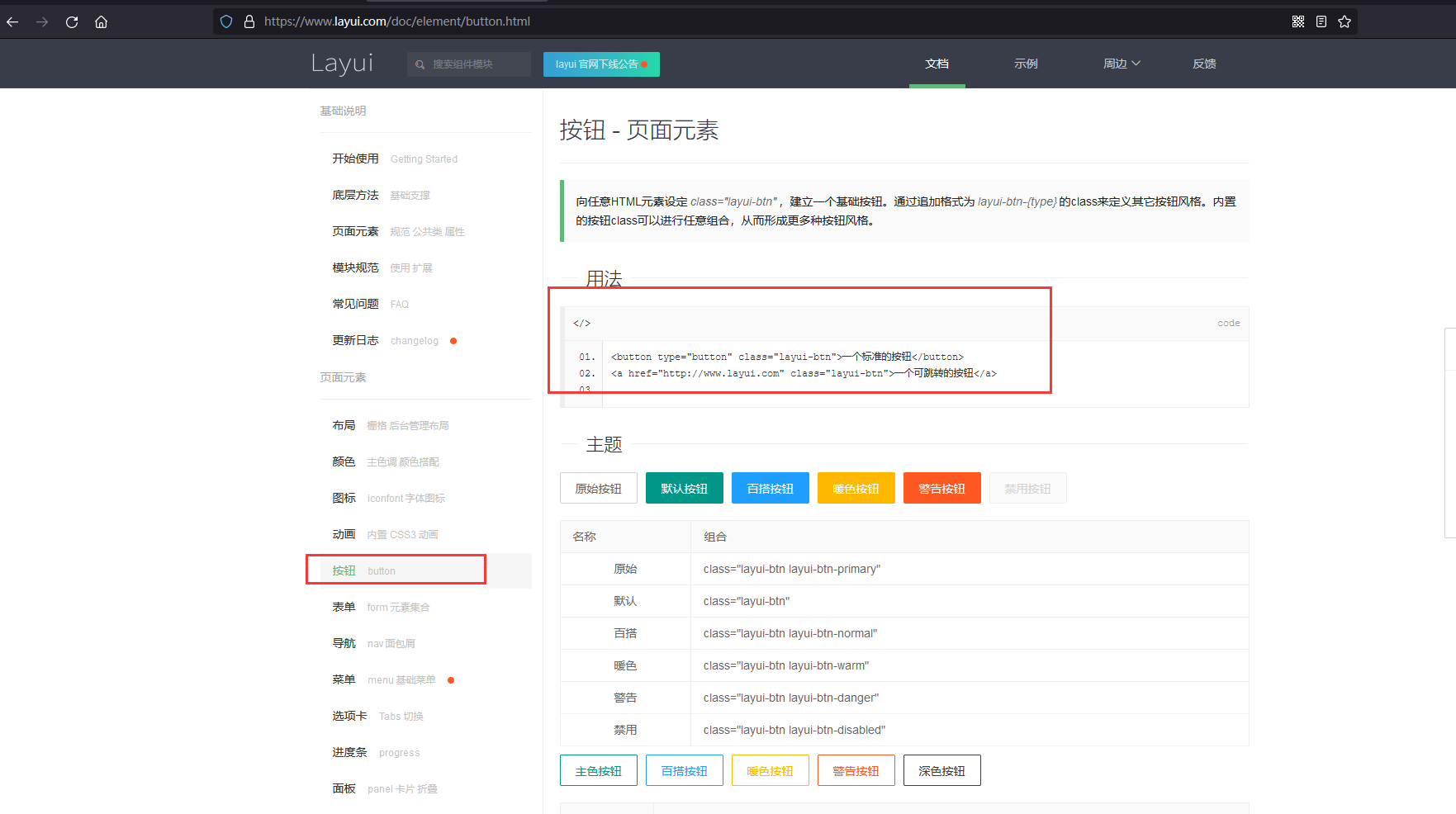Switch to the 文档 tab

[937, 63]
